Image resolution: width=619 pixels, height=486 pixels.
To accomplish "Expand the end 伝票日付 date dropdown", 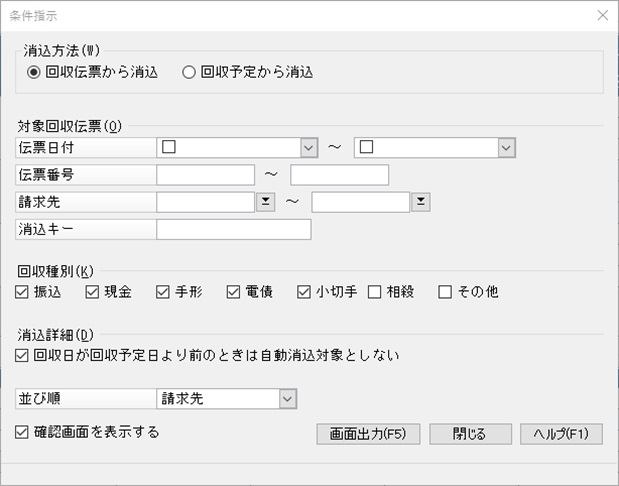I will click(506, 148).
